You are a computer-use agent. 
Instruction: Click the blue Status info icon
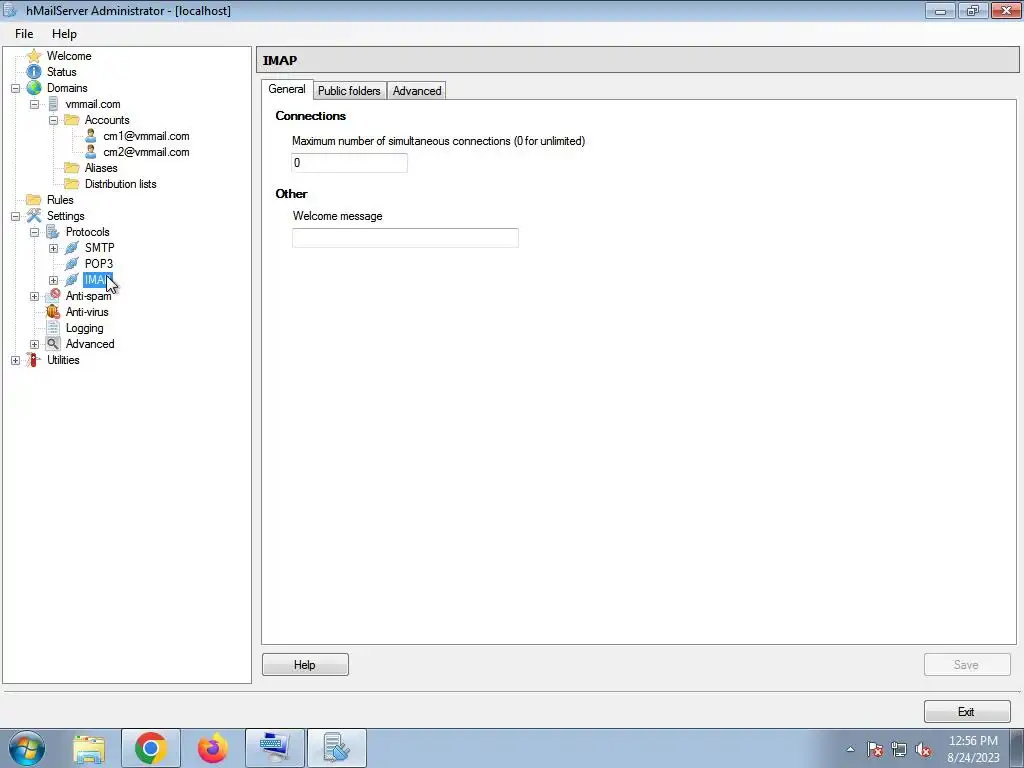(x=34, y=72)
